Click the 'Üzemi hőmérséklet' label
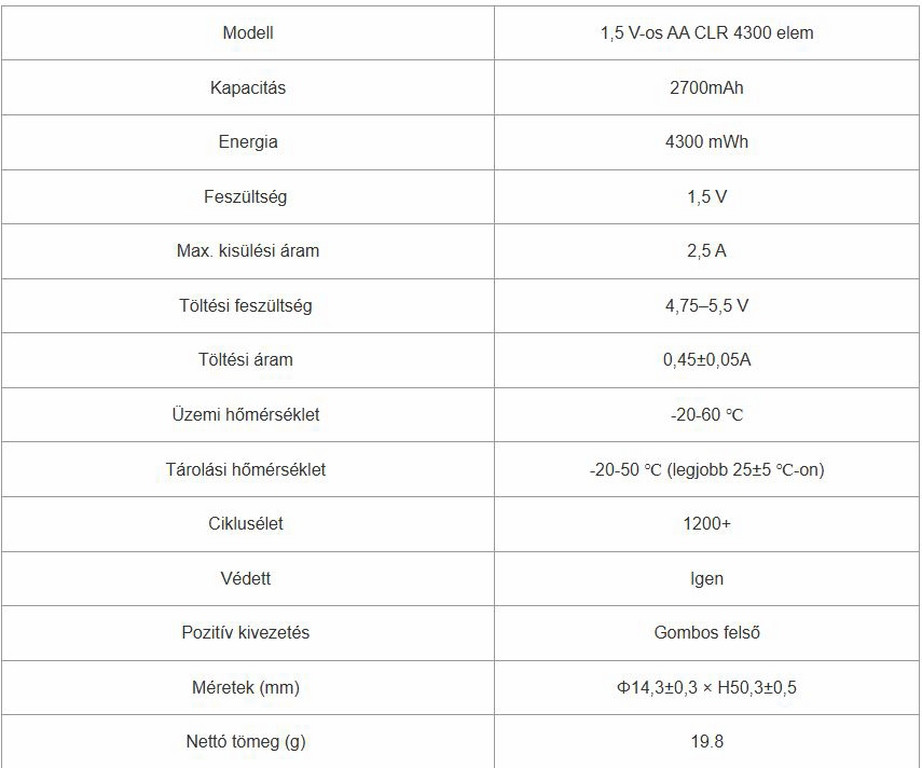922x768 pixels. [x=248, y=415]
